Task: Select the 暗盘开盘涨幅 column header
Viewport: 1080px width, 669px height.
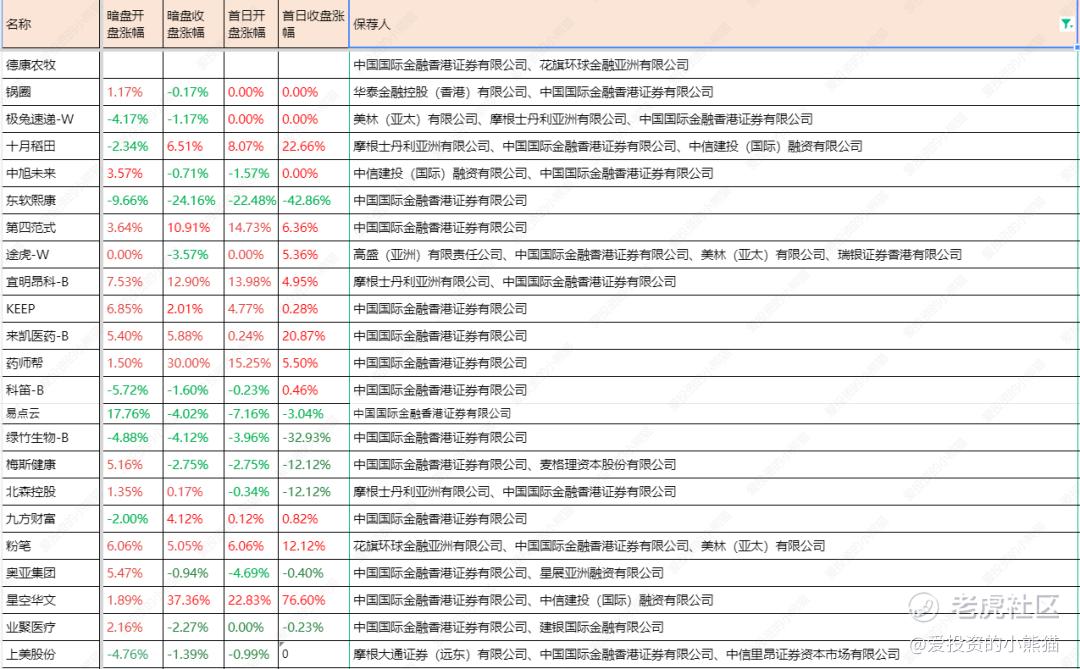Action: (x=132, y=24)
